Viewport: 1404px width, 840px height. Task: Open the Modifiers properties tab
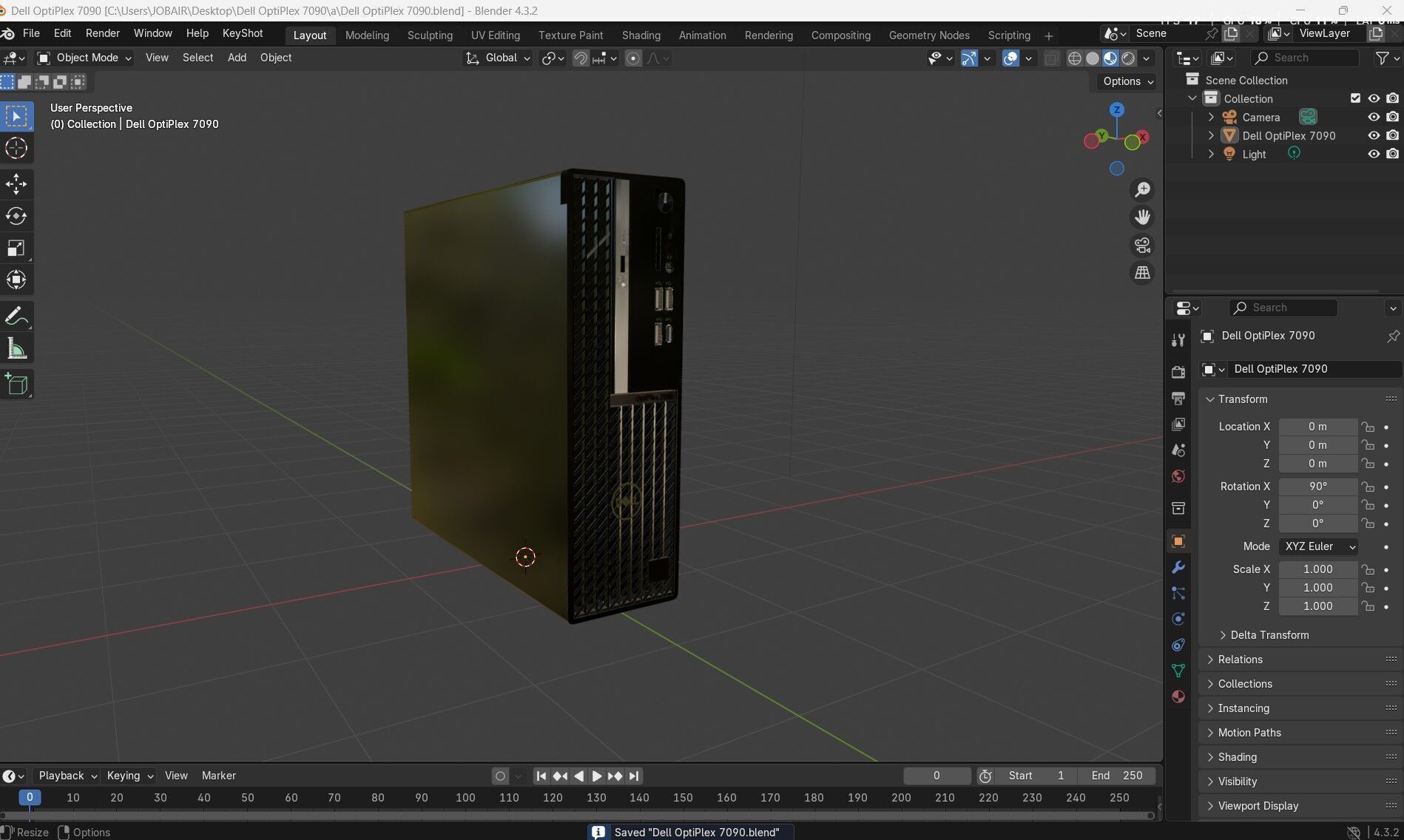pyautogui.click(x=1178, y=567)
